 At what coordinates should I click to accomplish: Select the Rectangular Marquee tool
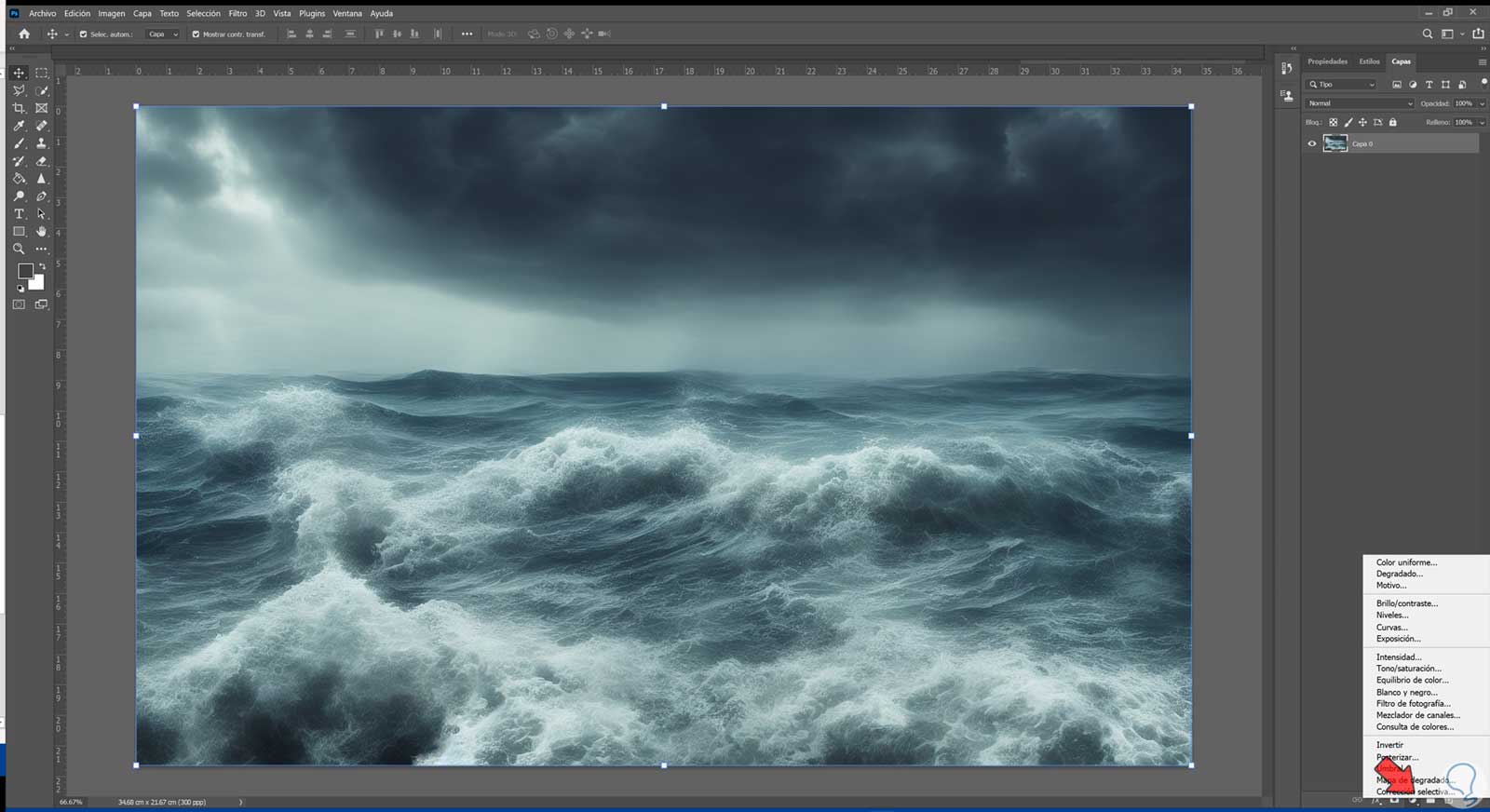coord(41,73)
